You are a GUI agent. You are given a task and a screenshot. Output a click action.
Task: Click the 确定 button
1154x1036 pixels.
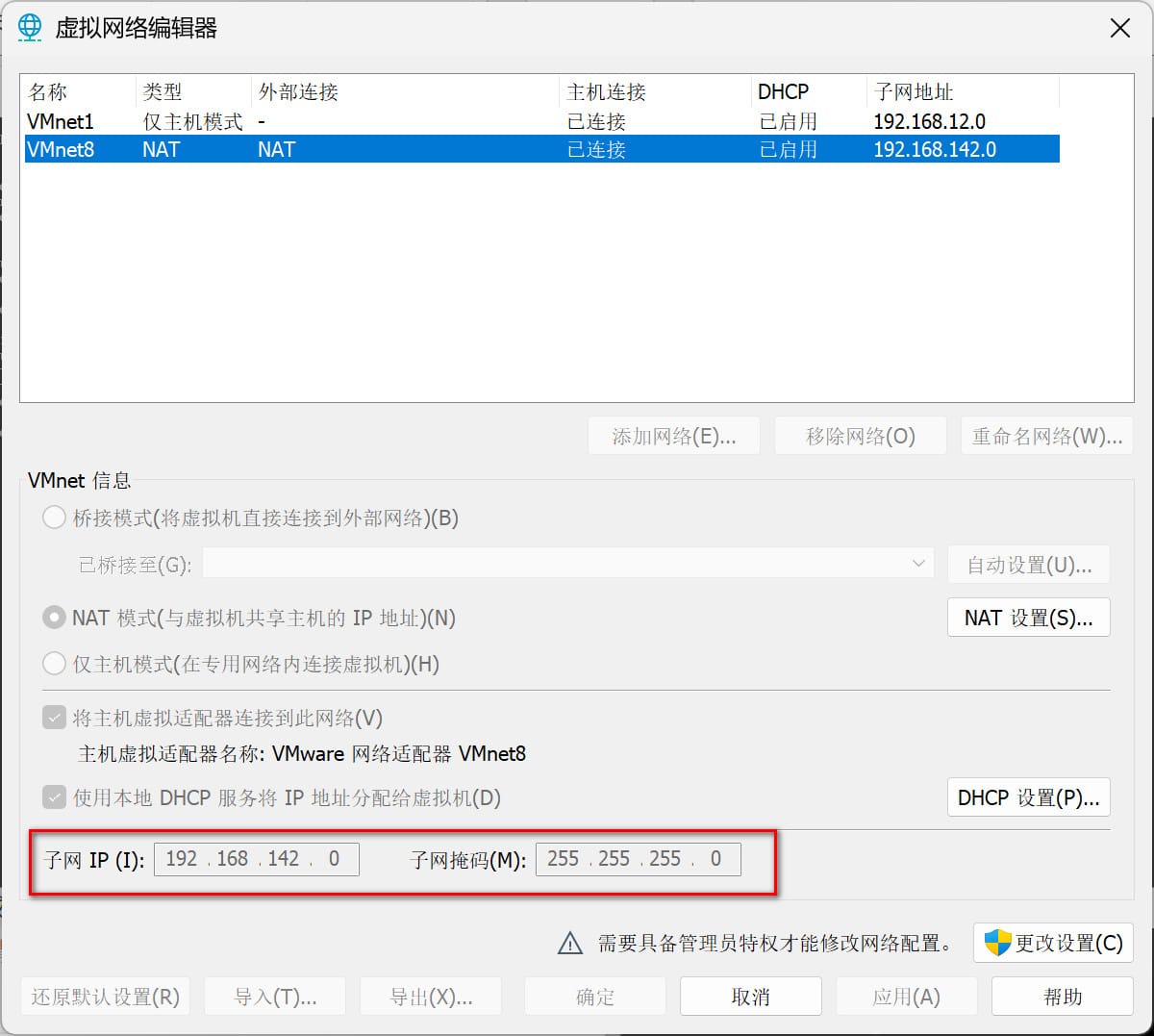tap(595, 997)
